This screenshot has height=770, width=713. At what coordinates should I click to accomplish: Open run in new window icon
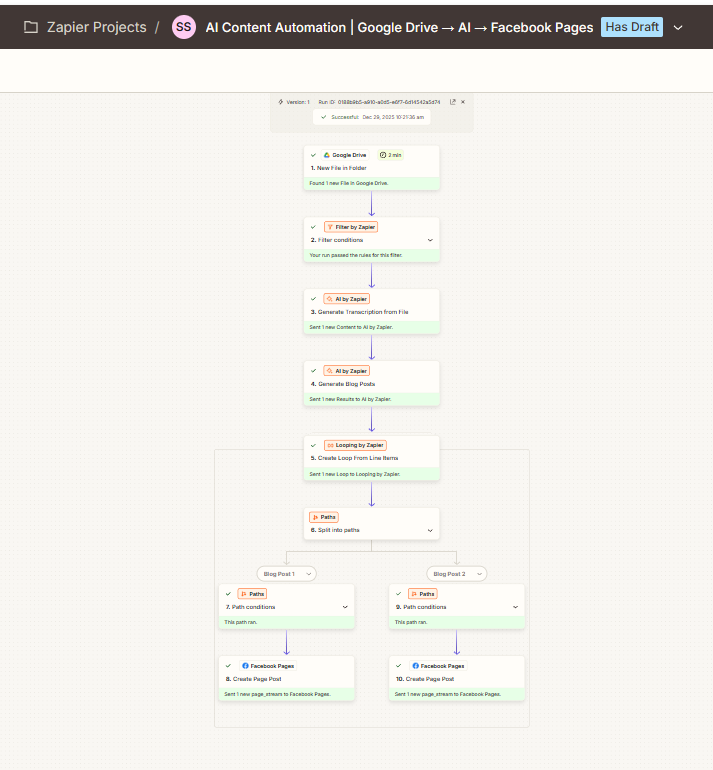(x=453, y=102)
